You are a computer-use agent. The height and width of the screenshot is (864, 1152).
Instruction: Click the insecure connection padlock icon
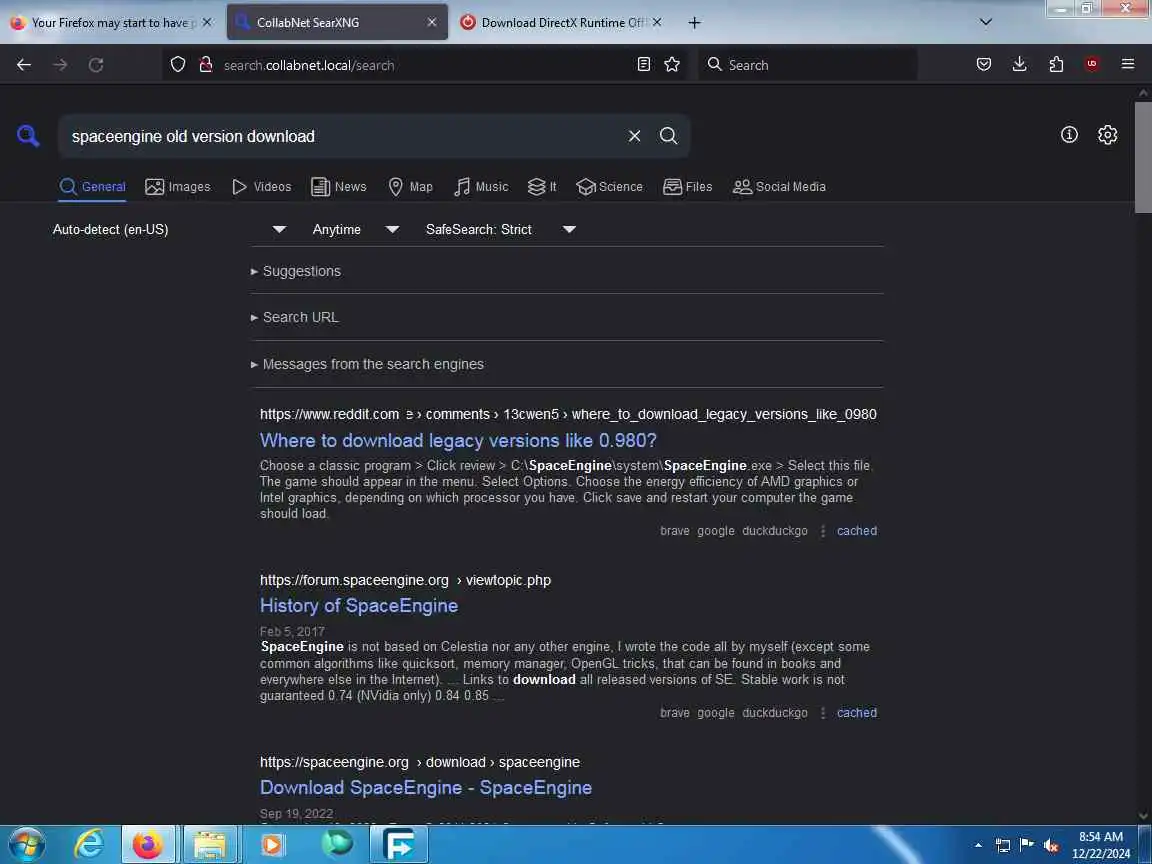[x=206, y=65]
